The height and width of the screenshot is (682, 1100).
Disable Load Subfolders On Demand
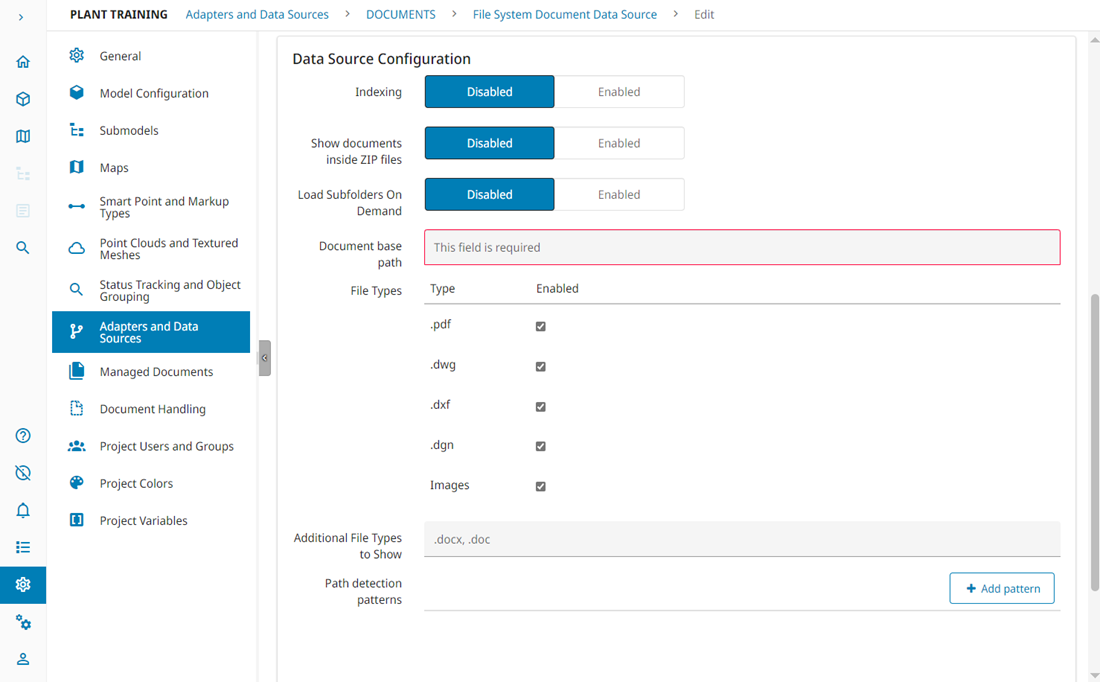(x=490, y=194)
